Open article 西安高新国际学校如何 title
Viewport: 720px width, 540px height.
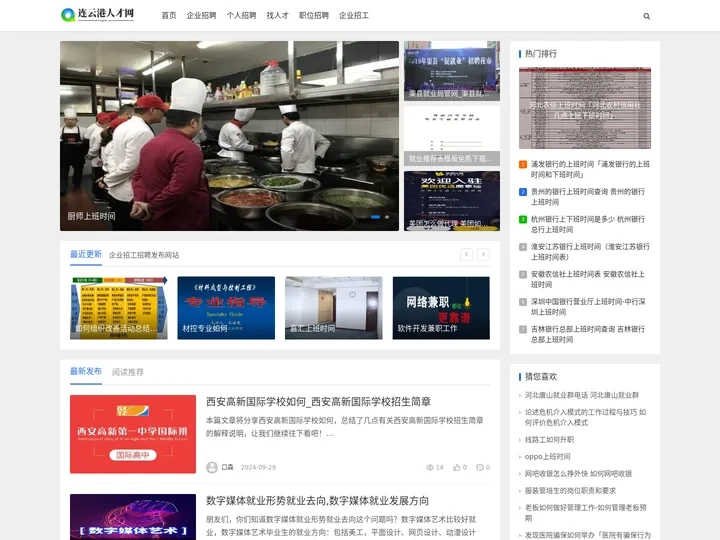tap(318, 402)
